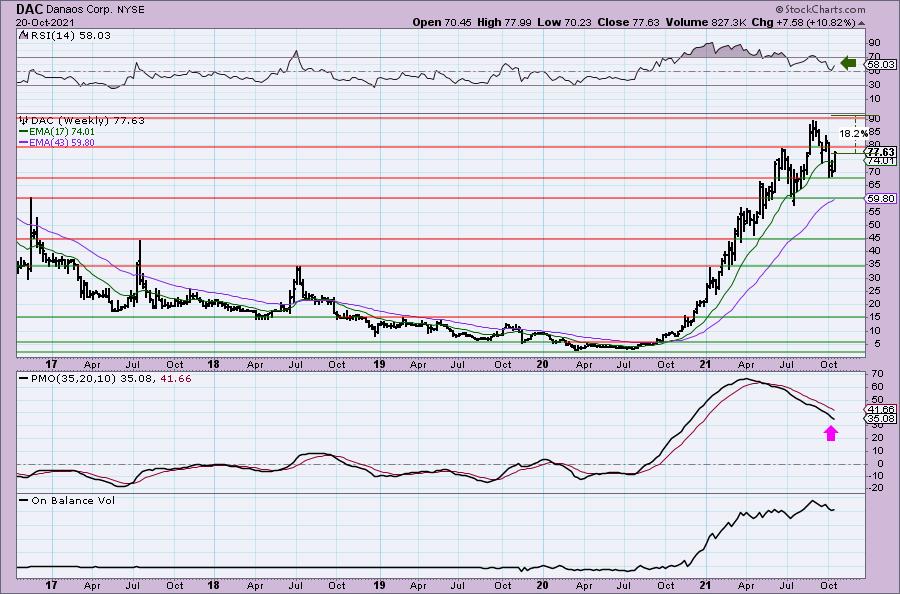
Task: Select the On Balance Vol label
Action: (x=73, y=500)
